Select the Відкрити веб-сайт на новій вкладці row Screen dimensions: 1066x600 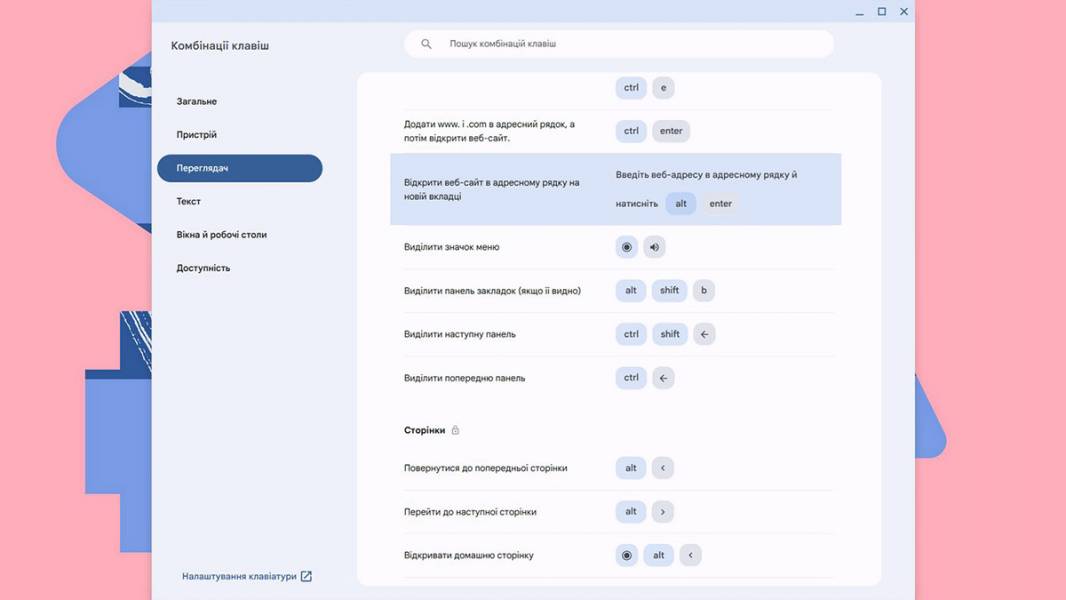pos(615,189)
